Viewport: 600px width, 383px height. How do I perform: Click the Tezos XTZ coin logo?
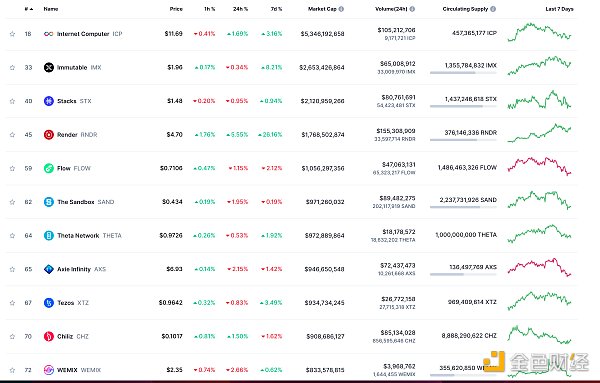coord(49,303)
